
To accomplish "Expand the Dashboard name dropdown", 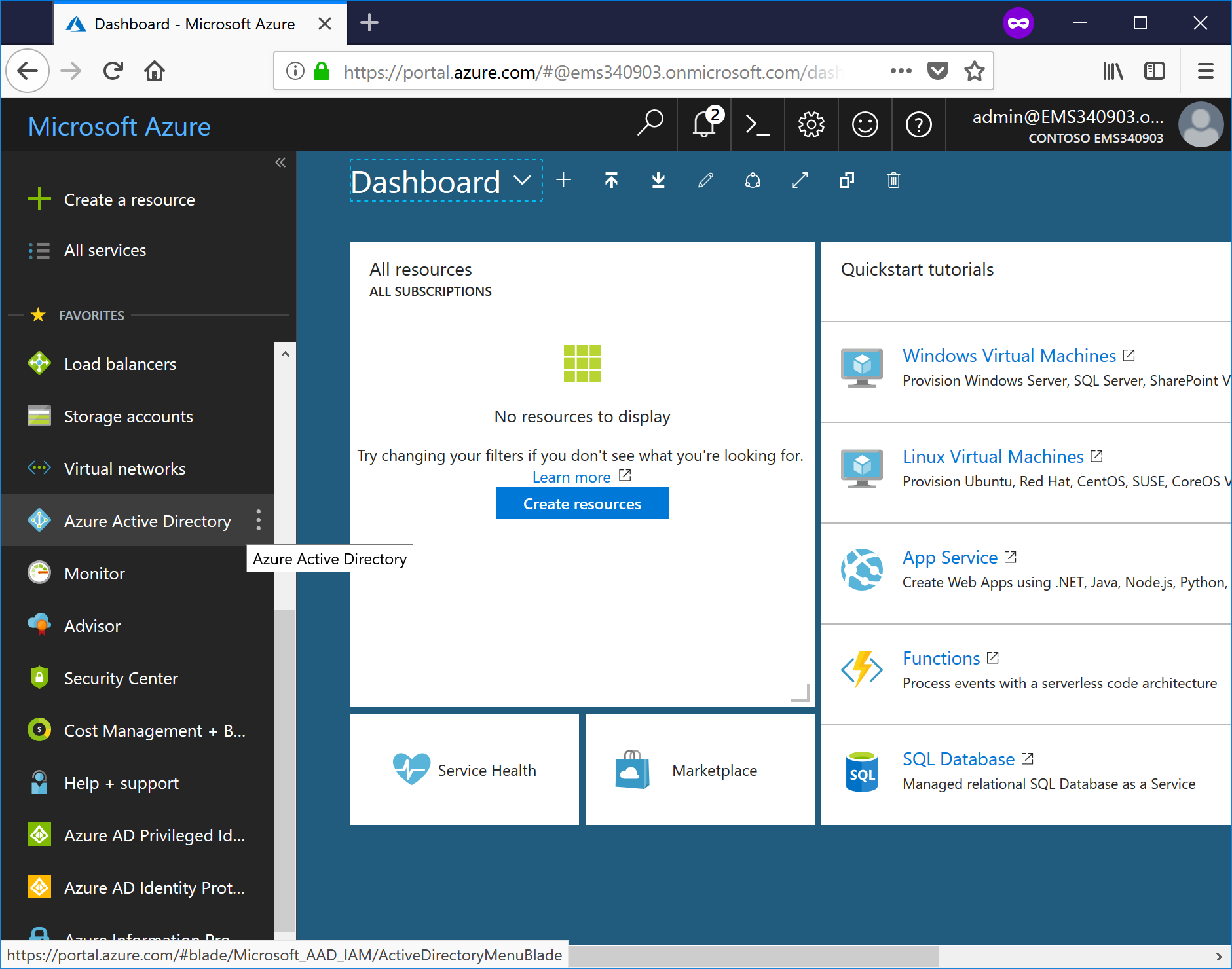I will [x=522, y=180].
